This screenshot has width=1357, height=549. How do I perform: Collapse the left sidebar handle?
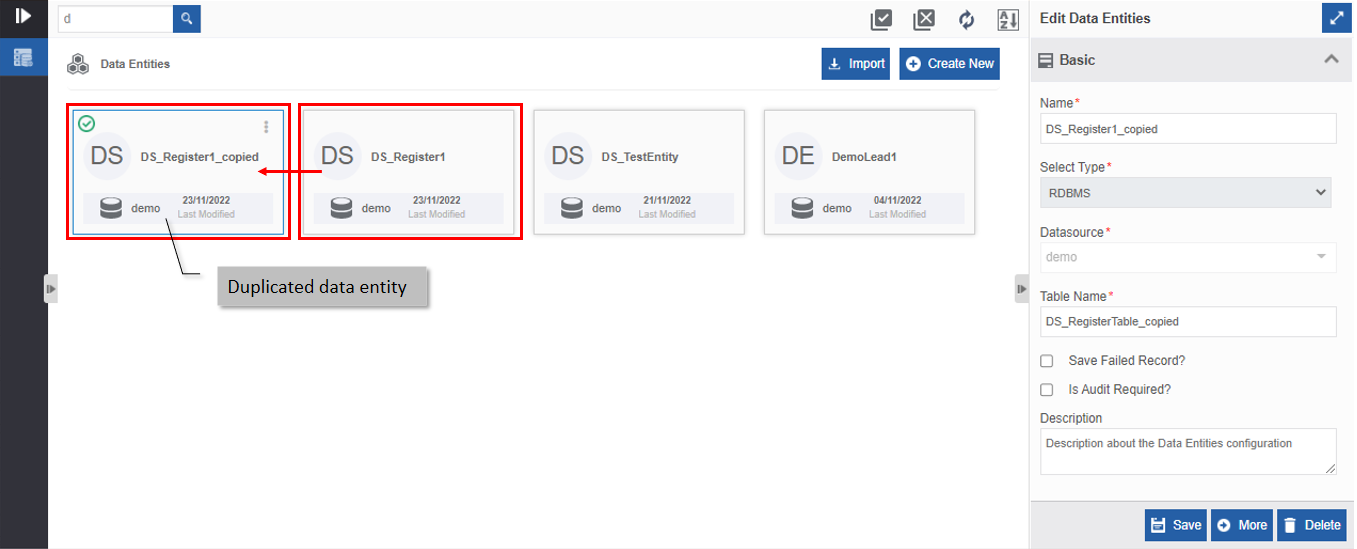pyautogui.click(x=50, y=289)
